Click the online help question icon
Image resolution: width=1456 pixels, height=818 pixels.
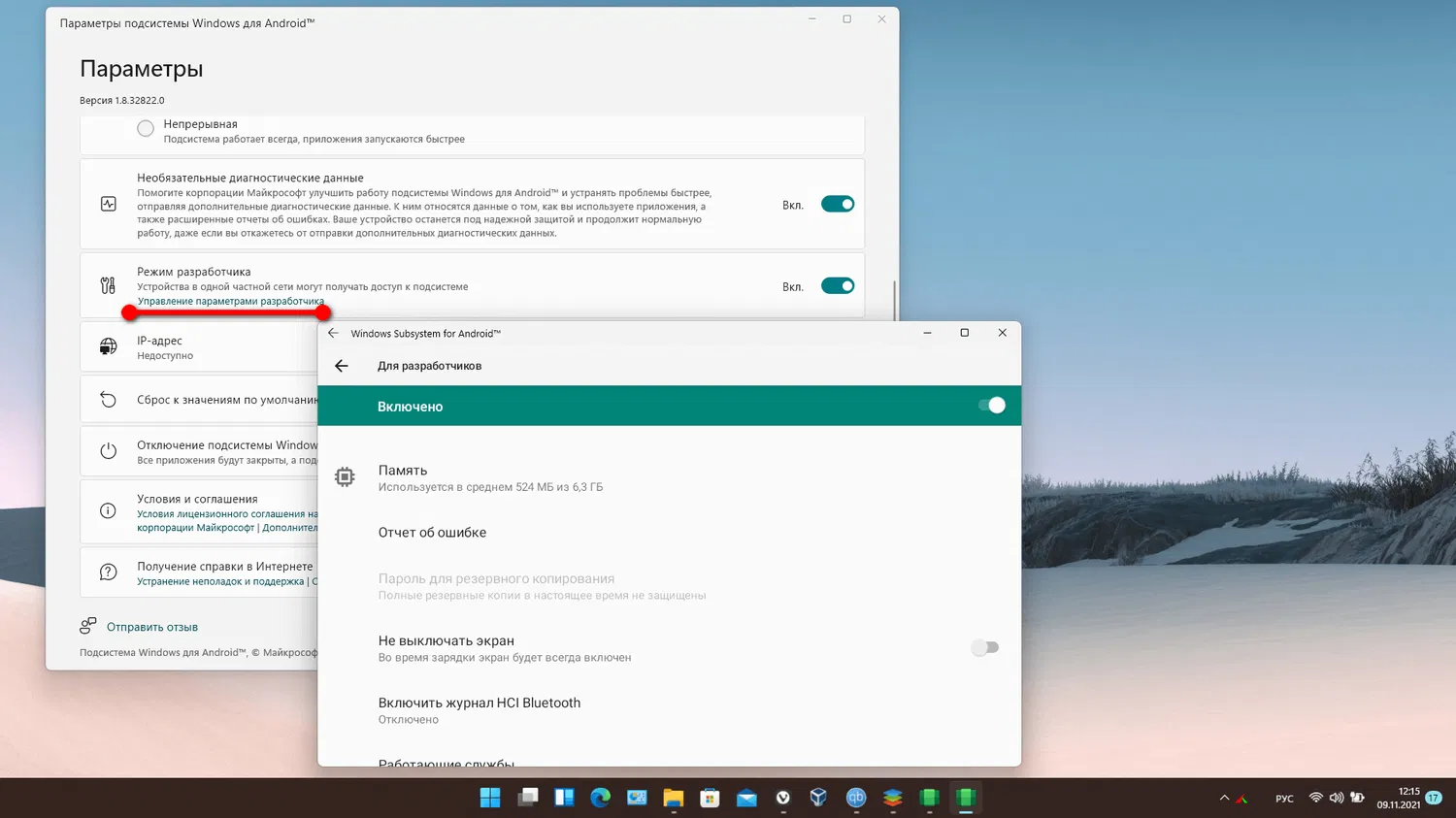coord(109,573)
